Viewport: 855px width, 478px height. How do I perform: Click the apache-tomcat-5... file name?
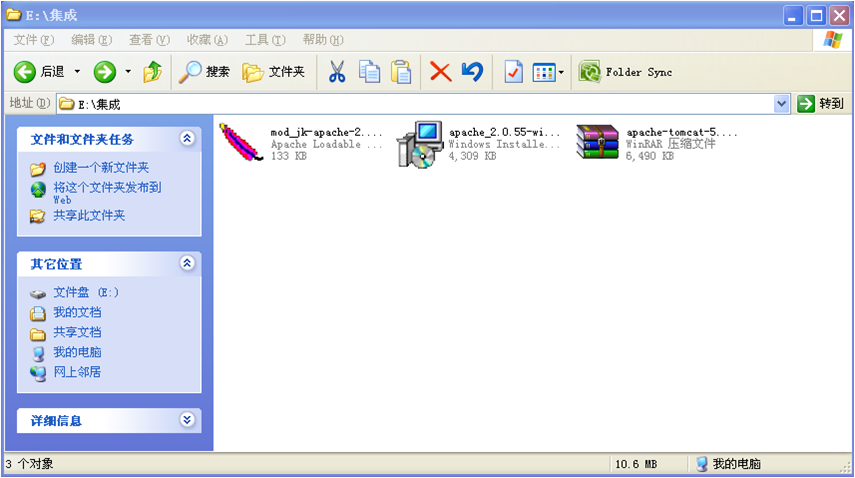point(682,132)
